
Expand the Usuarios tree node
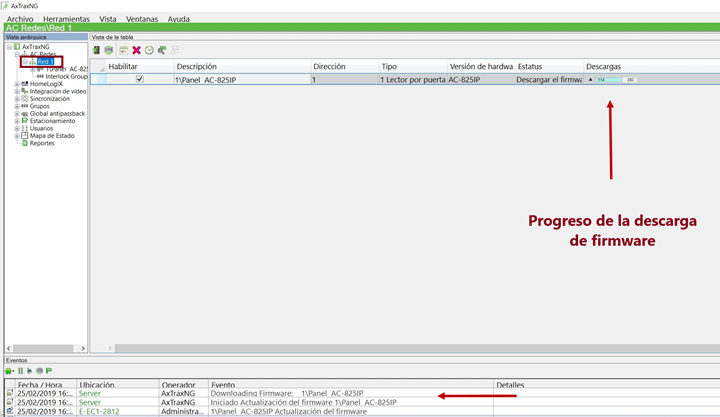[x=17, y=129]
